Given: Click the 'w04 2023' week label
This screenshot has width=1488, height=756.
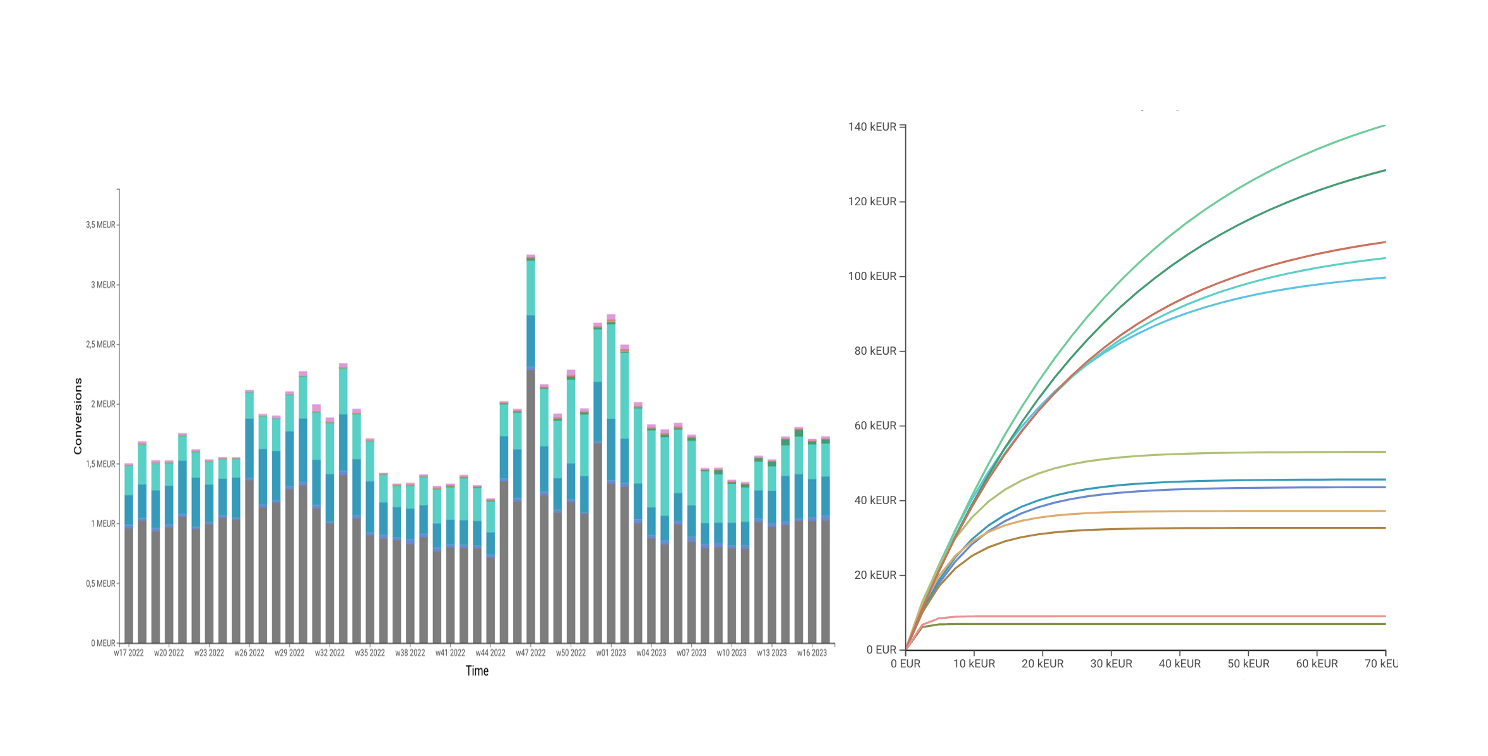Looking at the screenshot, I should (x=651, y=653).
